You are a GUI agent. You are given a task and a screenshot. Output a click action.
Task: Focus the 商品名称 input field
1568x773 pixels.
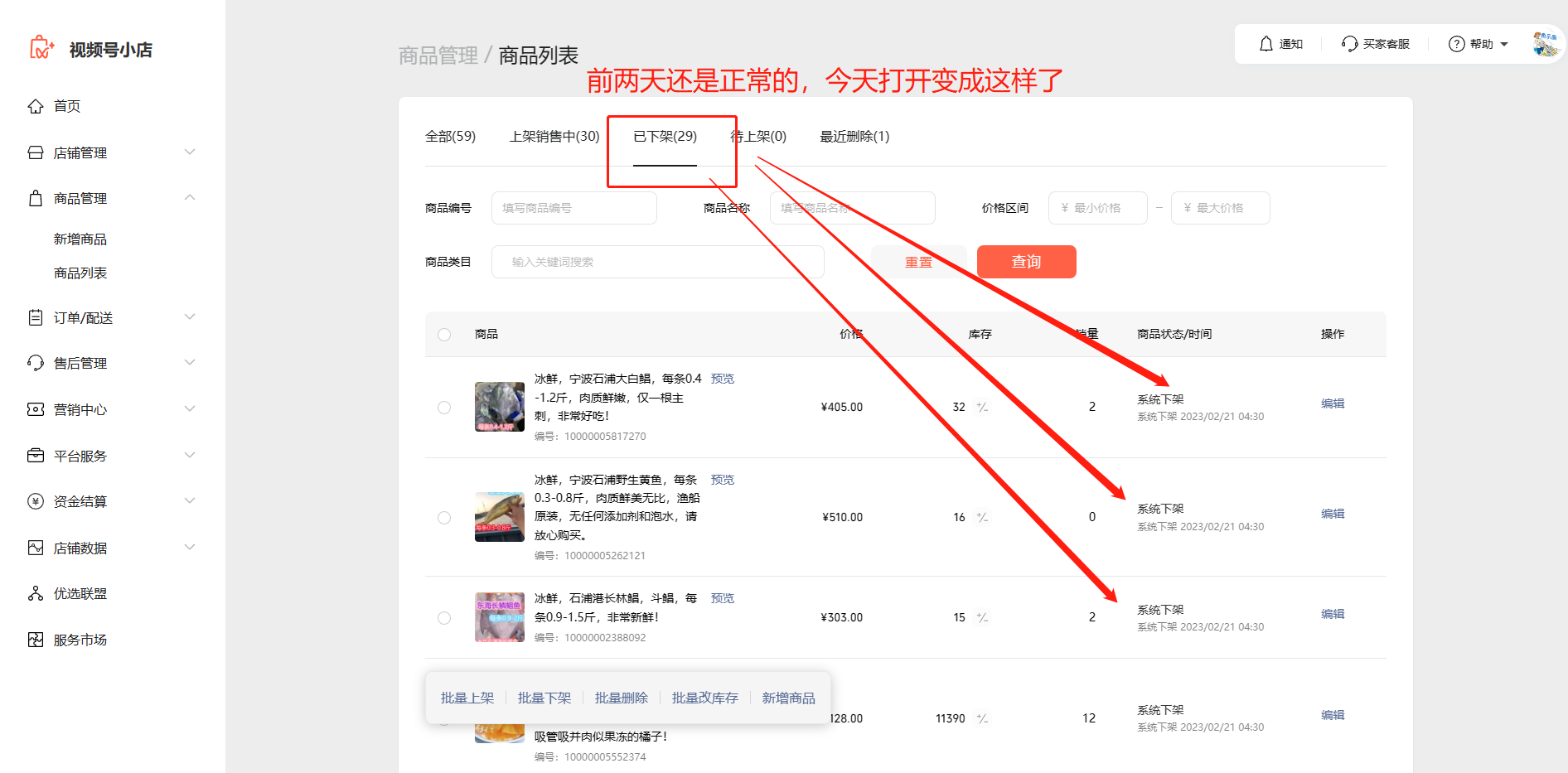click(x=853, y=208)
